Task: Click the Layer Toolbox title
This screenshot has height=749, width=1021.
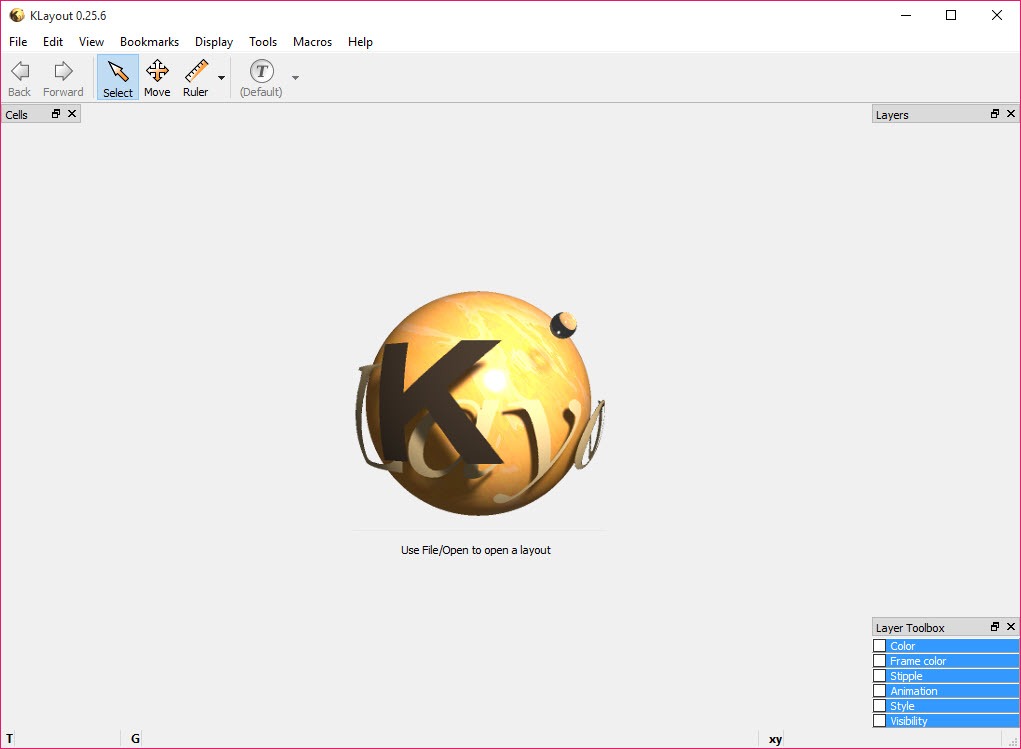Action: [910, 628]
